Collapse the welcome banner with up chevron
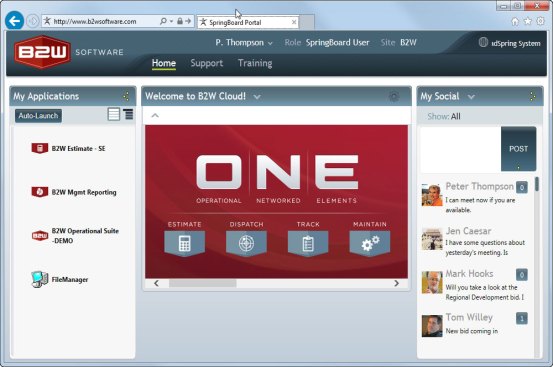The image size is (553, 367). [x=155, y=115]
